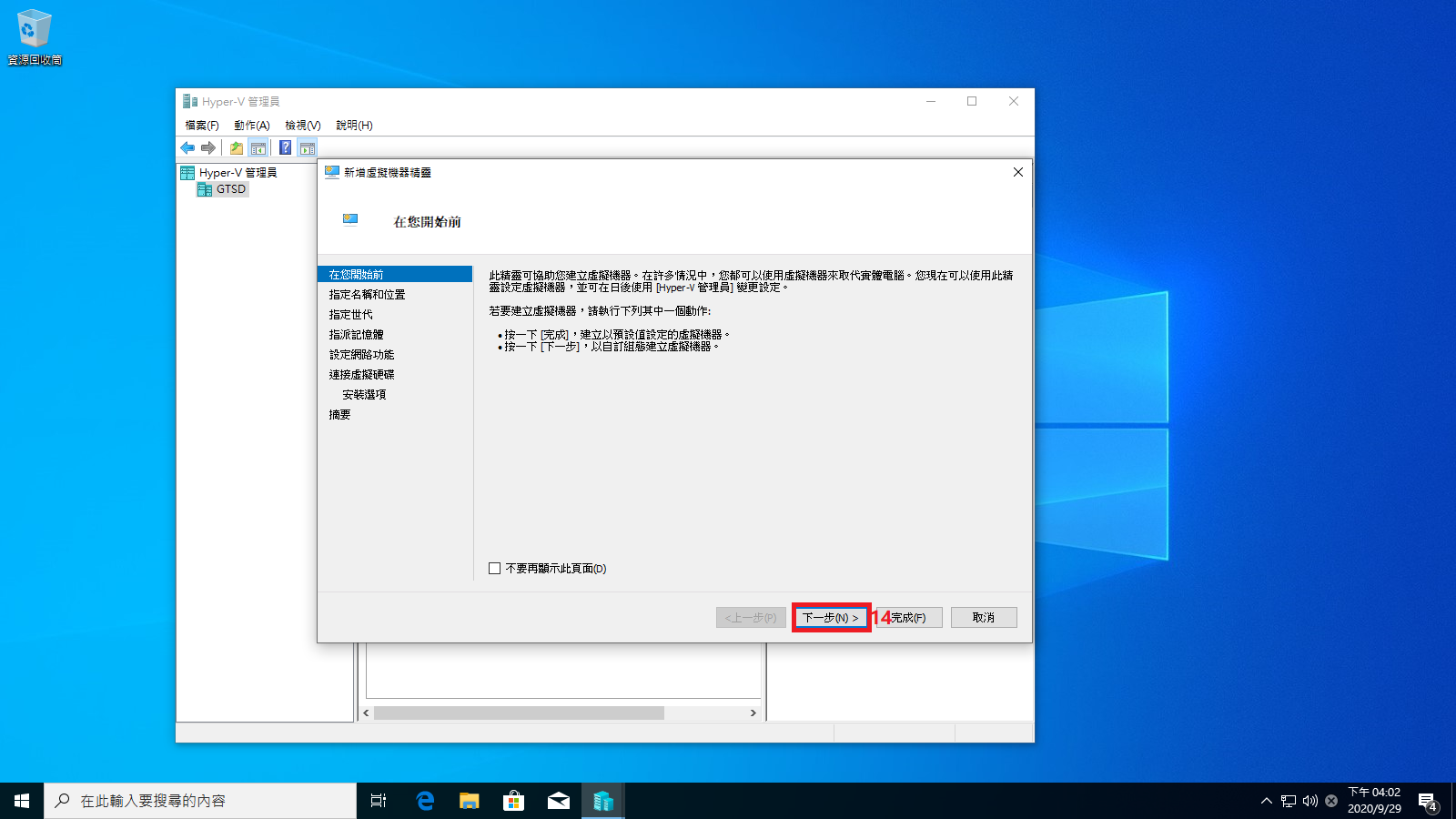Open the 檔案(F) menu
The image size is (1456, 819).
[x=202, y=126]
